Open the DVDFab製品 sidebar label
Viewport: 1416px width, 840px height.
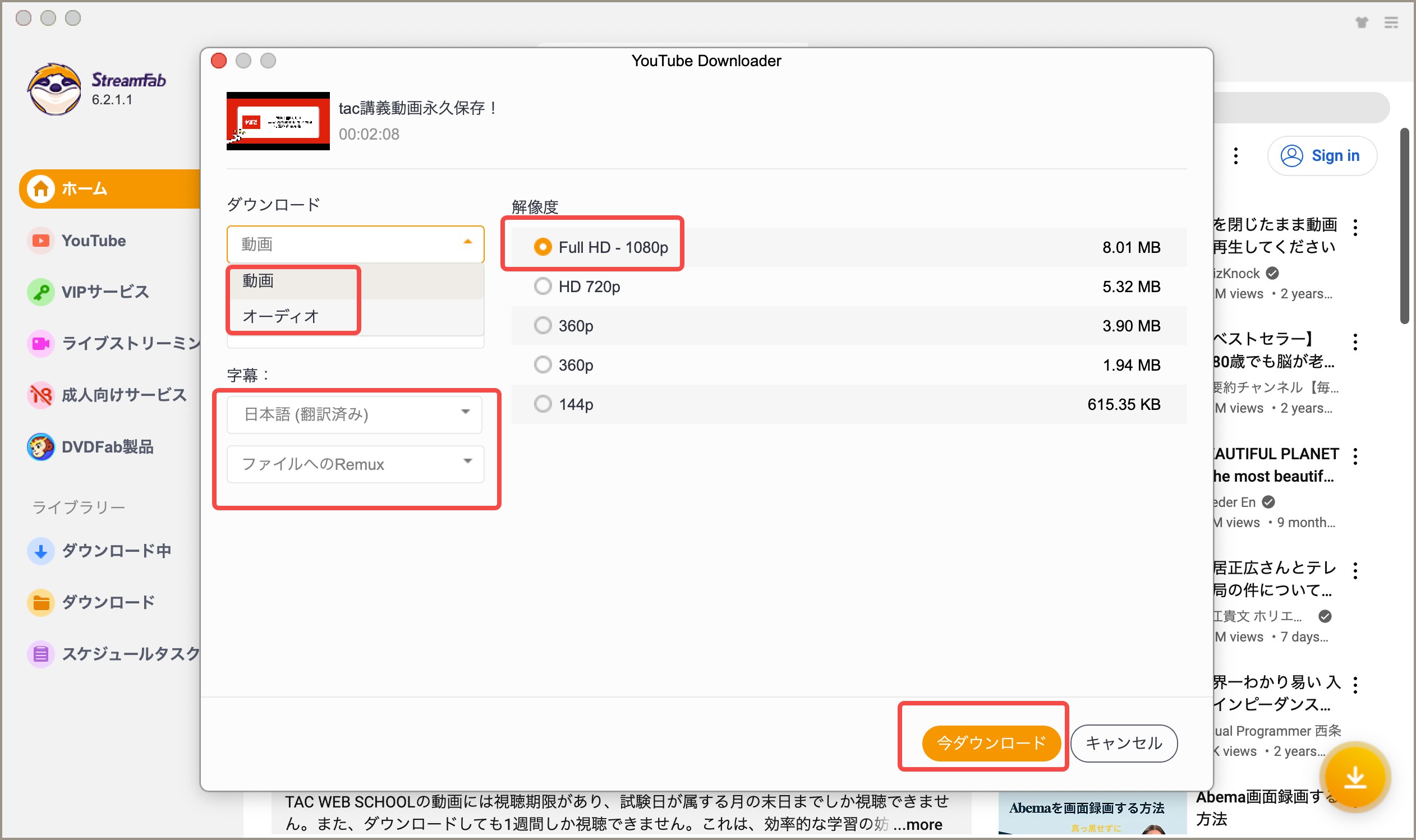[108, 446]
